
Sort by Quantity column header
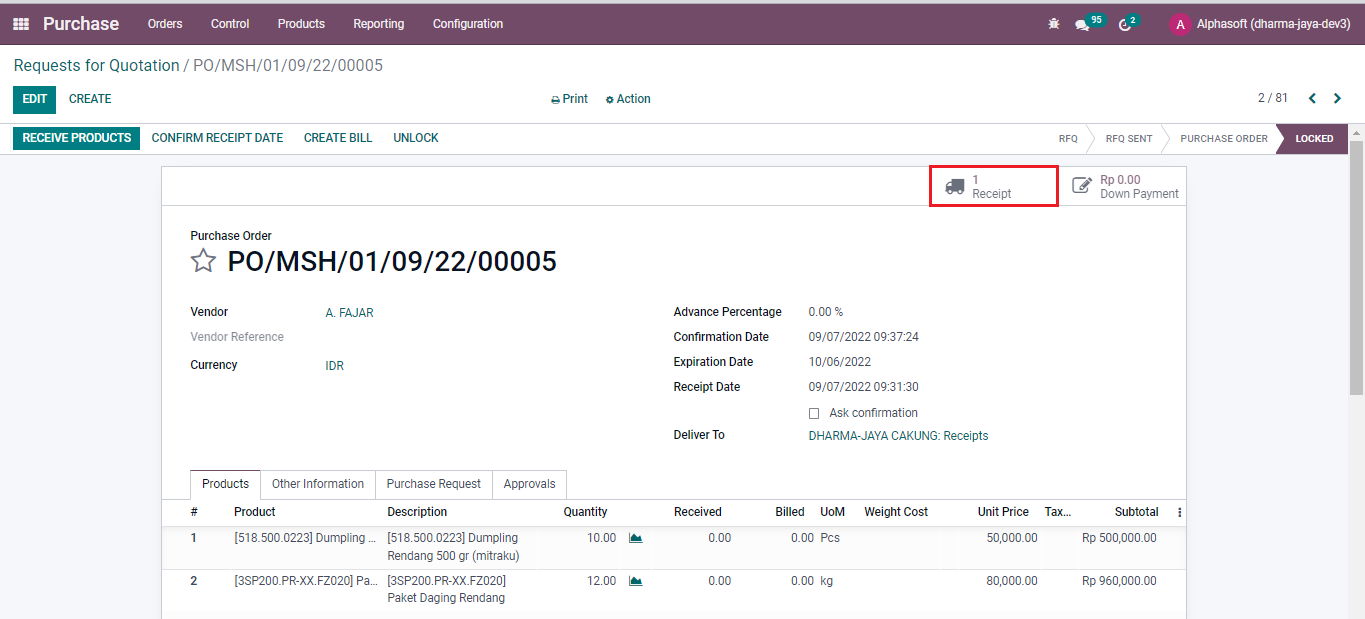tap(585, 512)
